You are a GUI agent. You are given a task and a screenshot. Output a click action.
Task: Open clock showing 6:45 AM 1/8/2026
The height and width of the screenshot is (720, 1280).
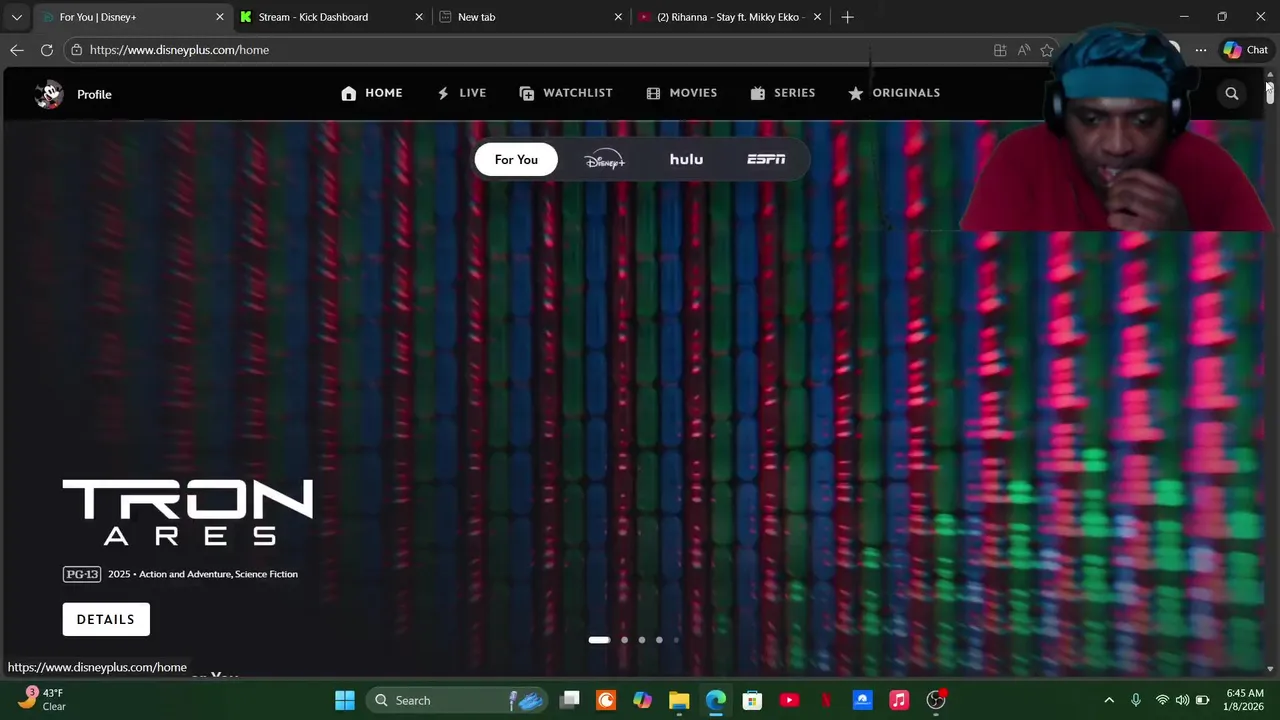1245,699
